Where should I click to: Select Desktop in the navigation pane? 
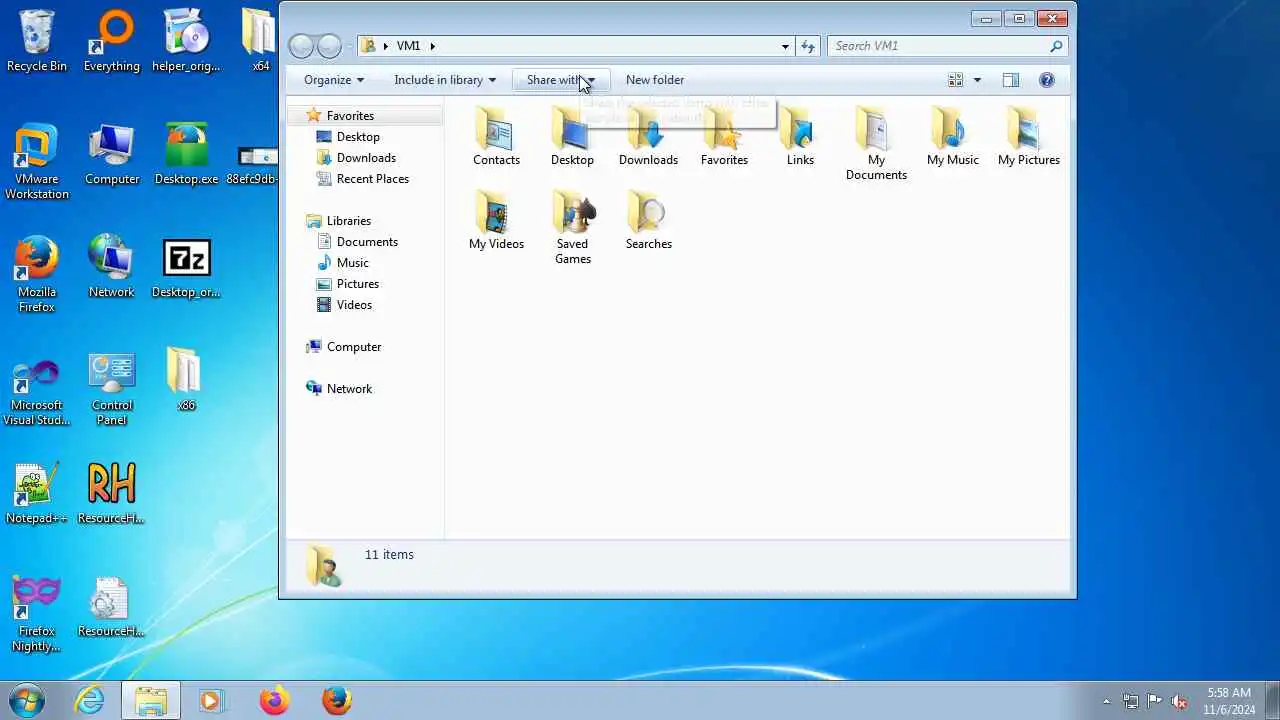358,137
